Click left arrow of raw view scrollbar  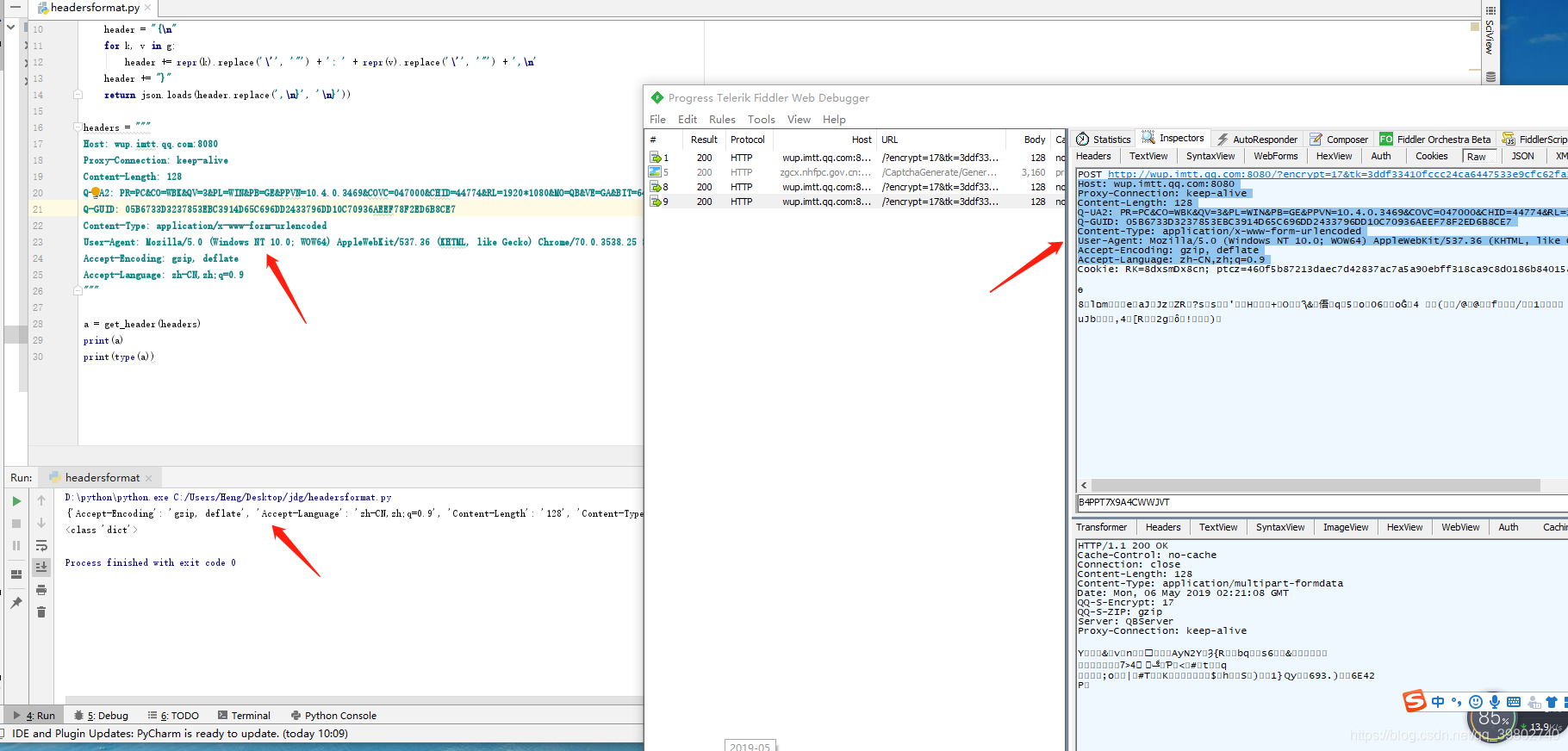pyautogui.click(x=1084, y=486)
